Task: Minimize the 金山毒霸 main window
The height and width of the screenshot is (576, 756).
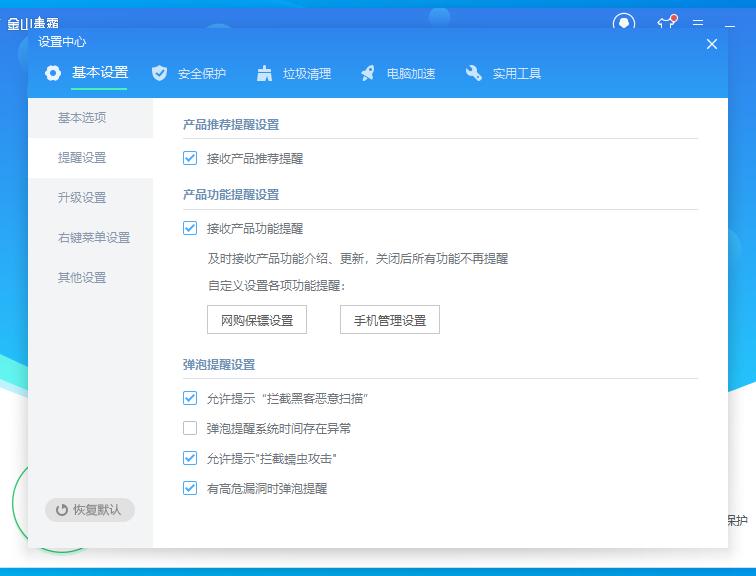Action: [x=730, y=25]
